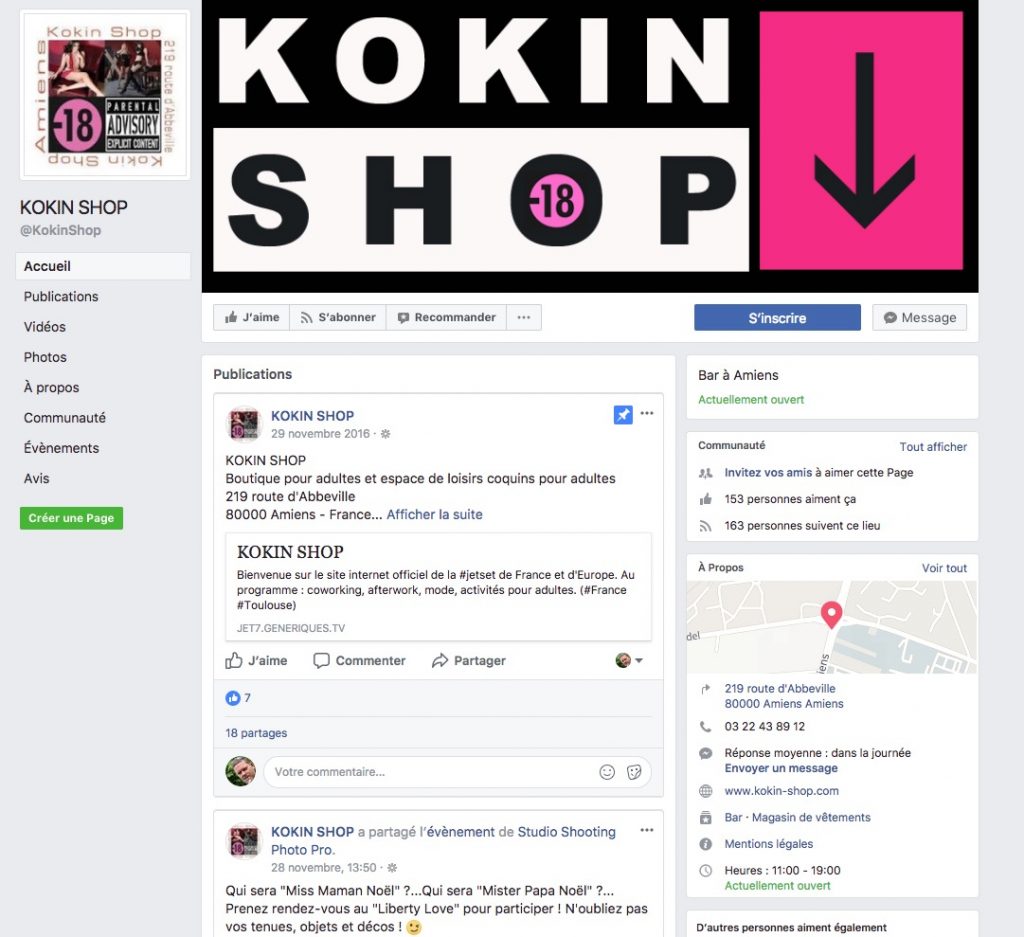Click the blue like reaction icon showing 7
The height and width of the screenshot is (937, 1024).
[232, 698]
